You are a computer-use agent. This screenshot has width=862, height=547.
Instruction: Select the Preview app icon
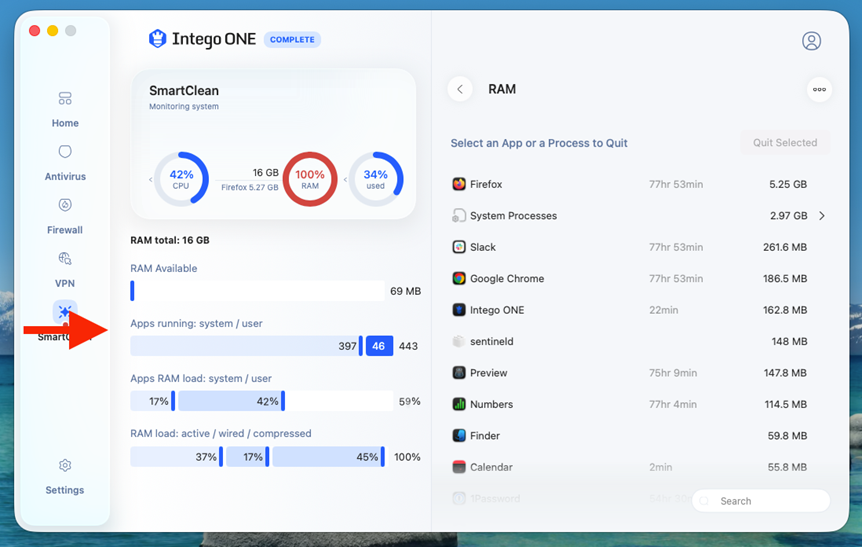tap(458, 373)
